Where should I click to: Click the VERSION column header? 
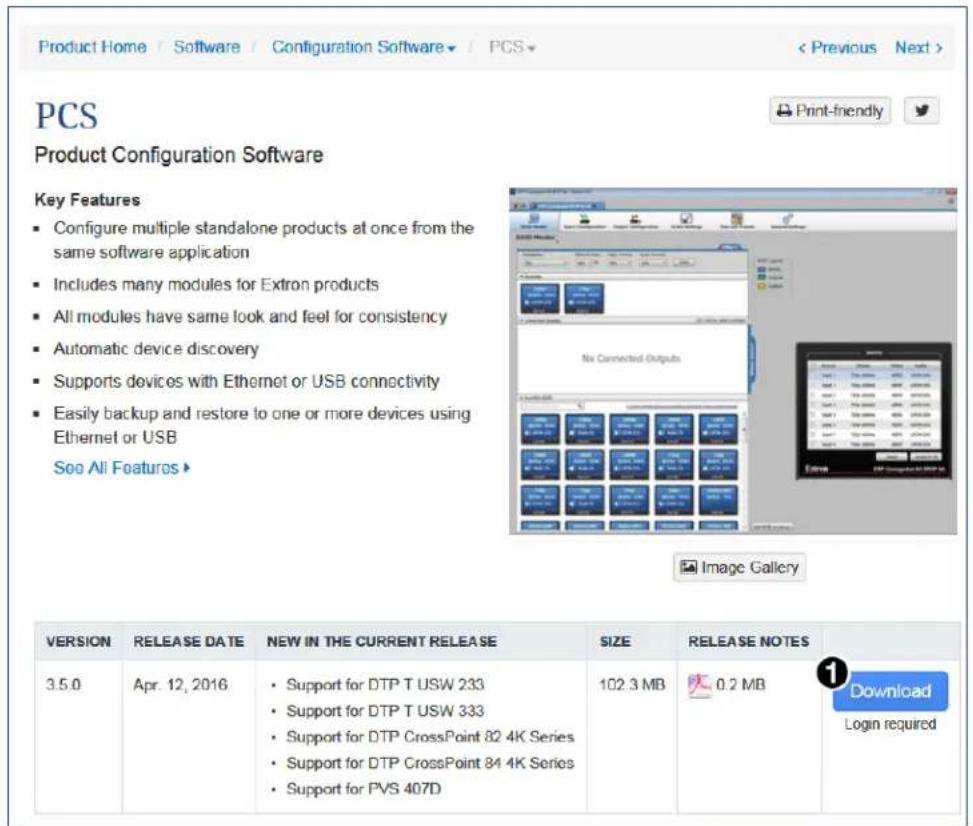[78, 642]
